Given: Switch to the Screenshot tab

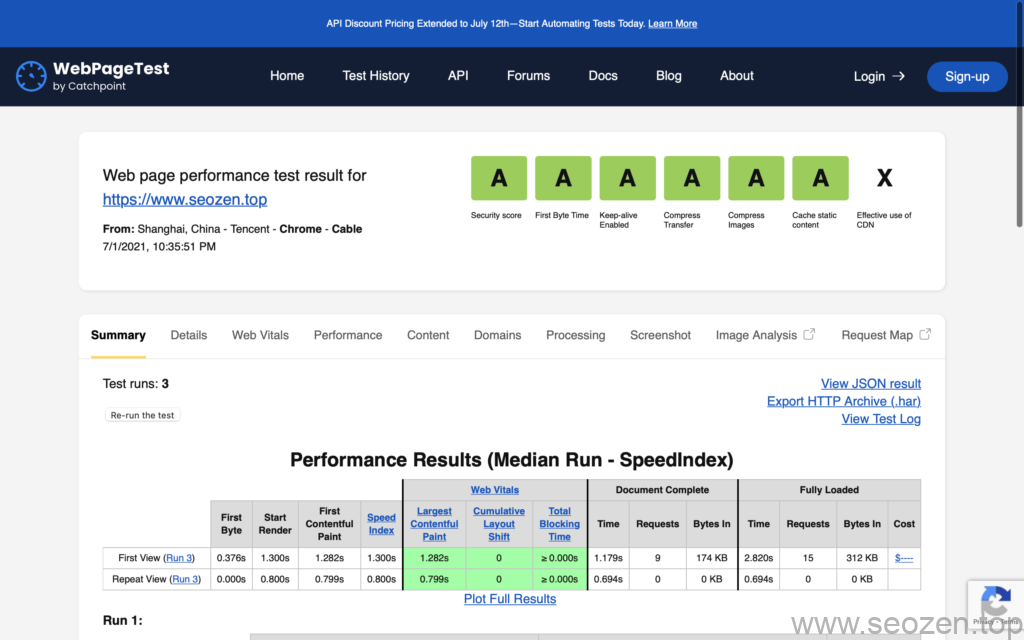Looking at the screenshot, I should 660,335.
